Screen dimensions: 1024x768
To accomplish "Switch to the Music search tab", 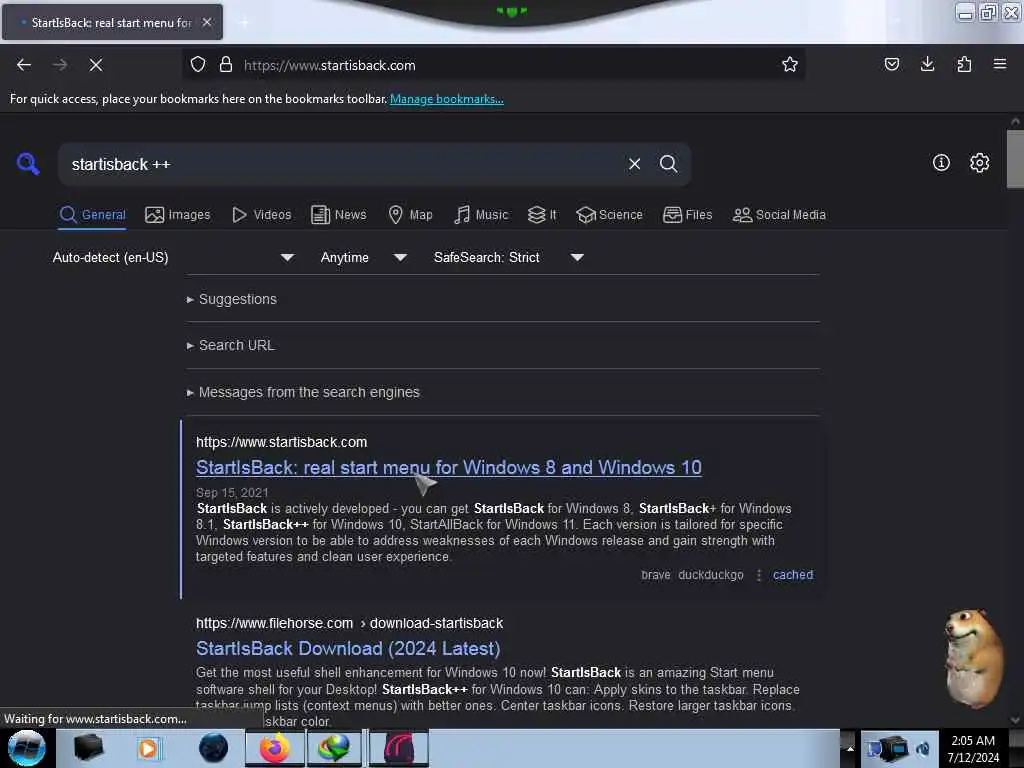I will (x=481, y=215).
